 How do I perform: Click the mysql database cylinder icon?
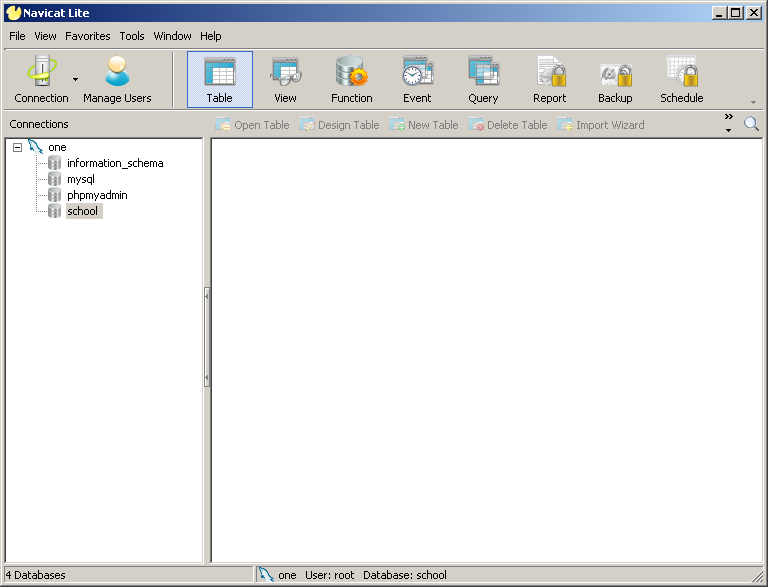coord(54,179)
